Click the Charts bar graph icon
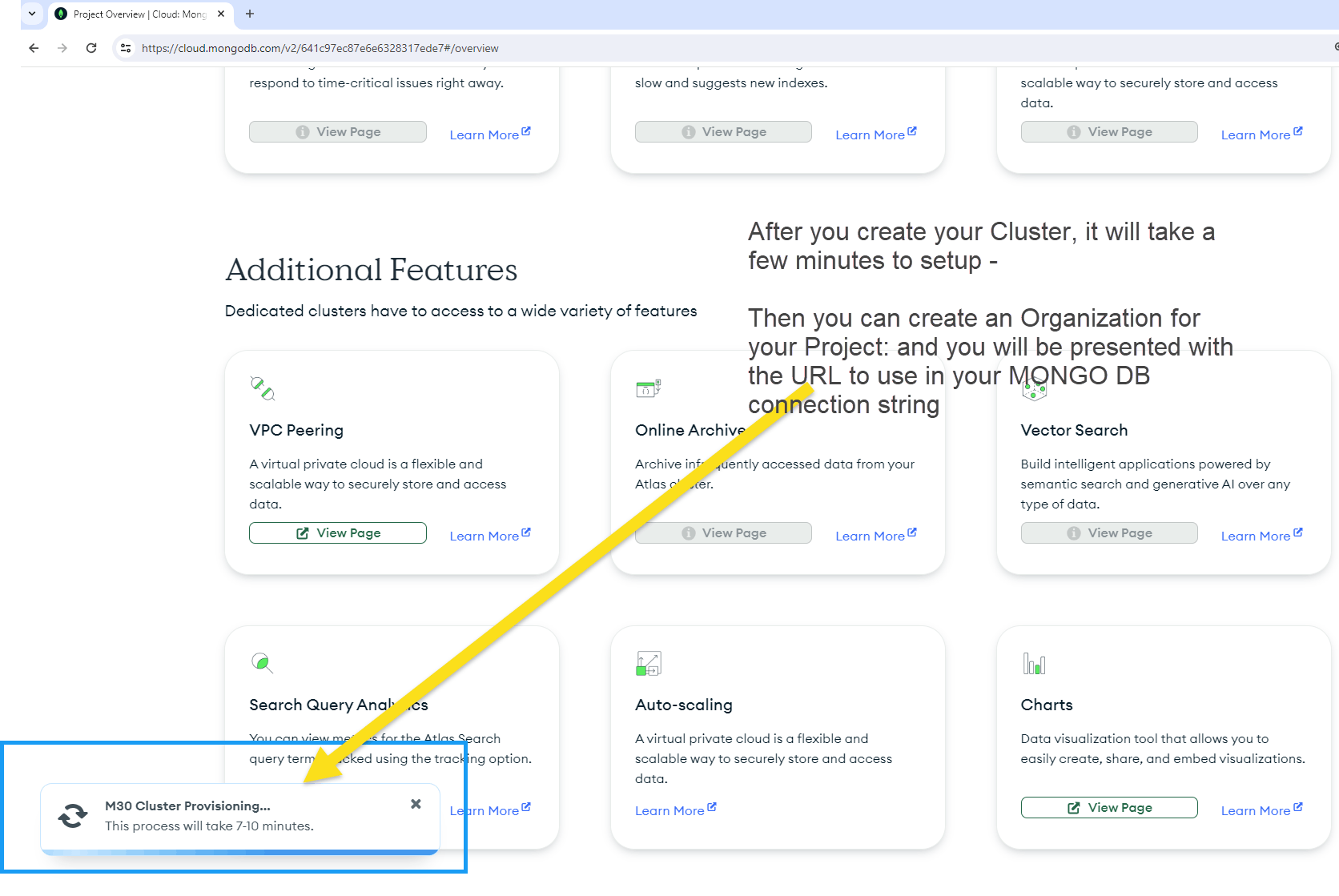 (x=1034, y=664)
